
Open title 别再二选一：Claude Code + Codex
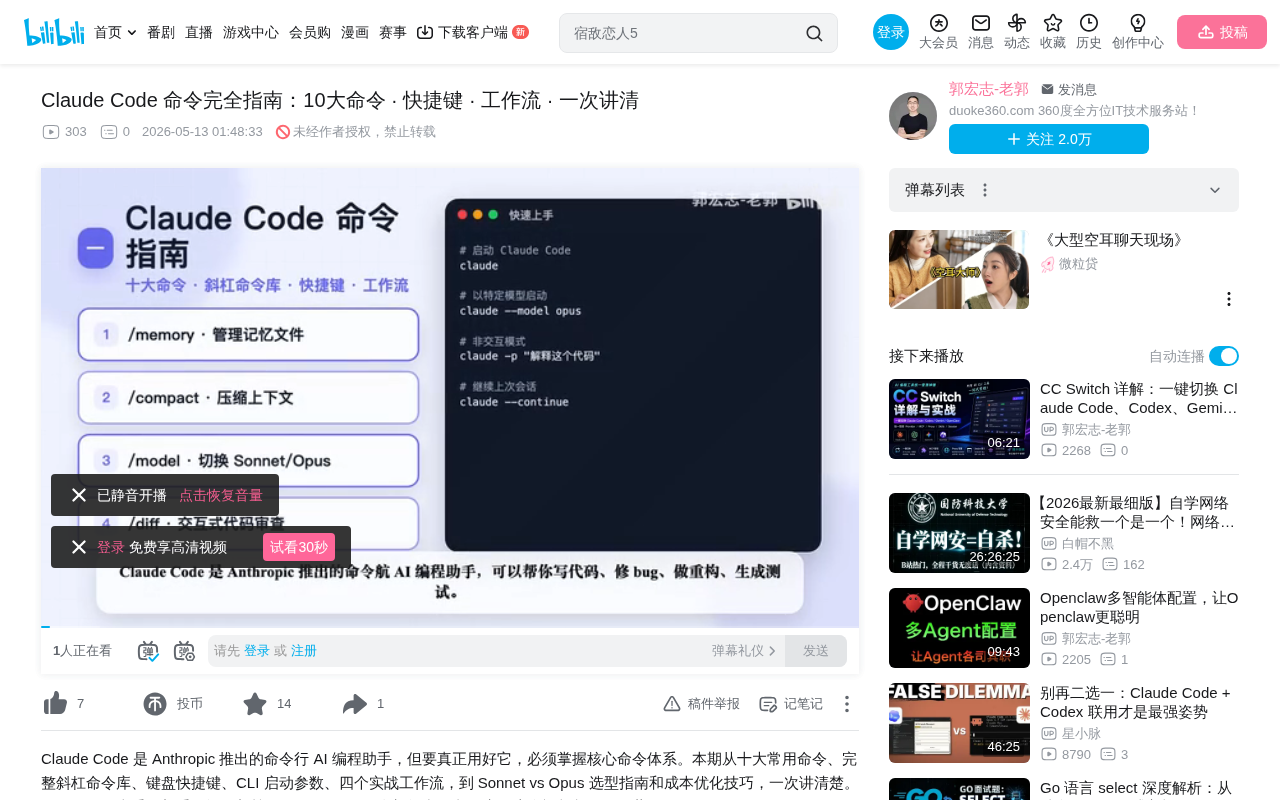[x=1137, y=702]
